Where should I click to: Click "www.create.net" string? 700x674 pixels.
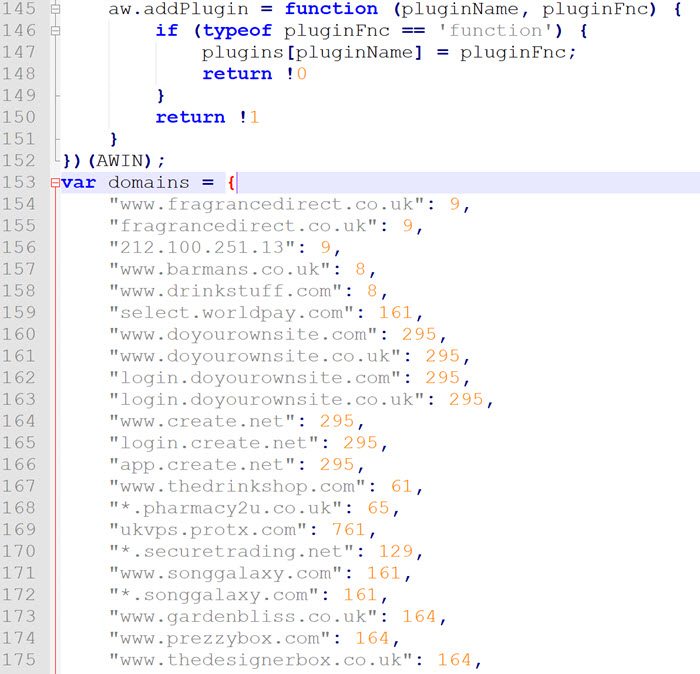202,421
